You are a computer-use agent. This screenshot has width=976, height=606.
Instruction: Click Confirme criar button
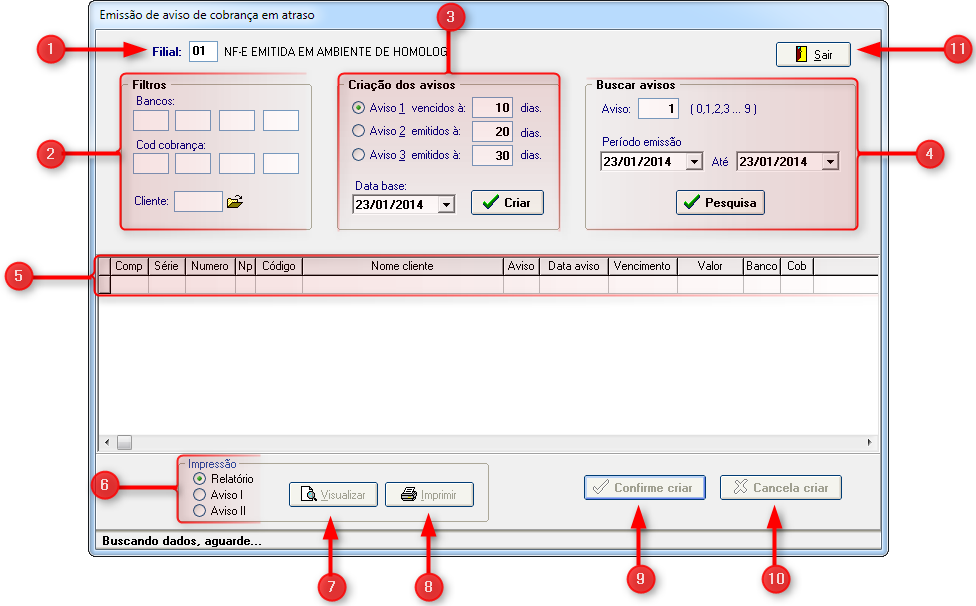(644, 488)
